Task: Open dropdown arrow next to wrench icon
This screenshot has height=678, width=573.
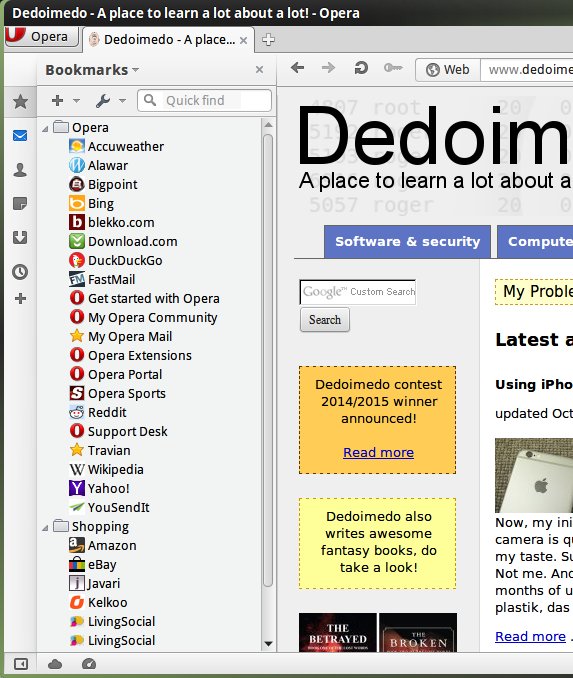Action: click(122, 101)
